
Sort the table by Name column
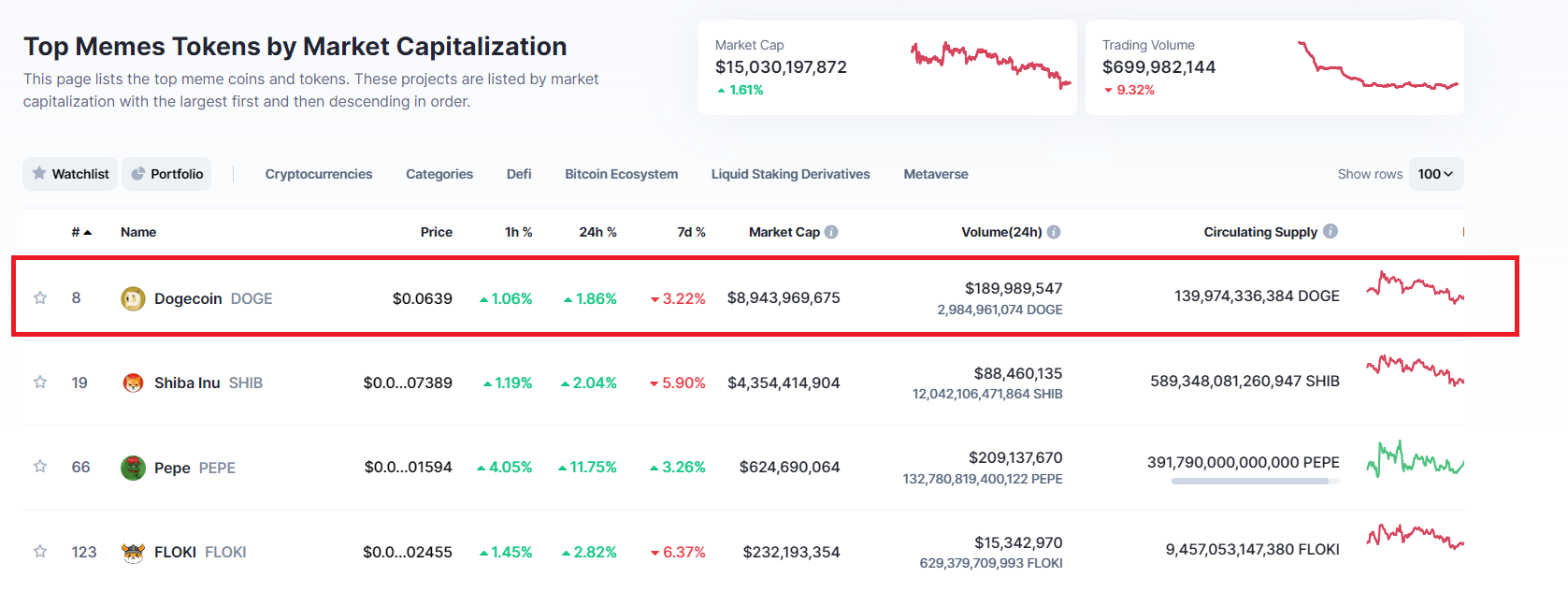(x=138, y=232)
